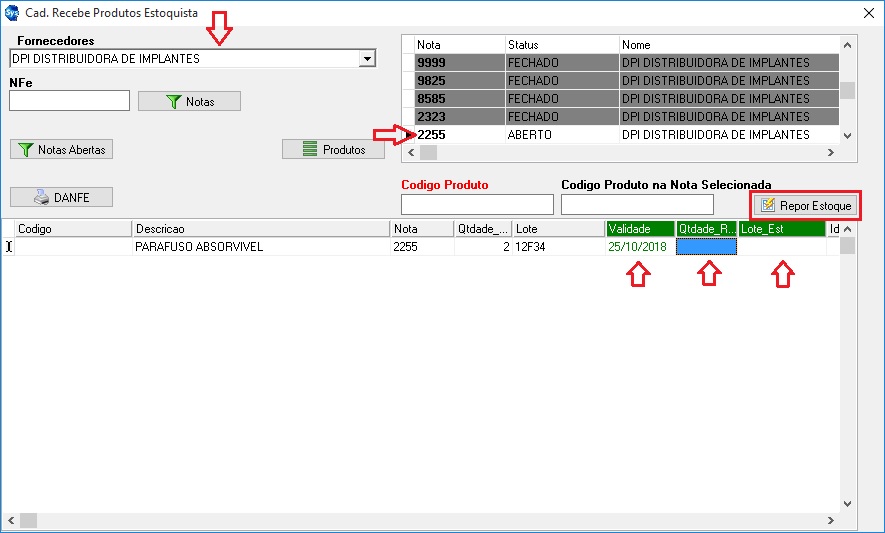Click the Sys application icon in title bar

[12, 12]
